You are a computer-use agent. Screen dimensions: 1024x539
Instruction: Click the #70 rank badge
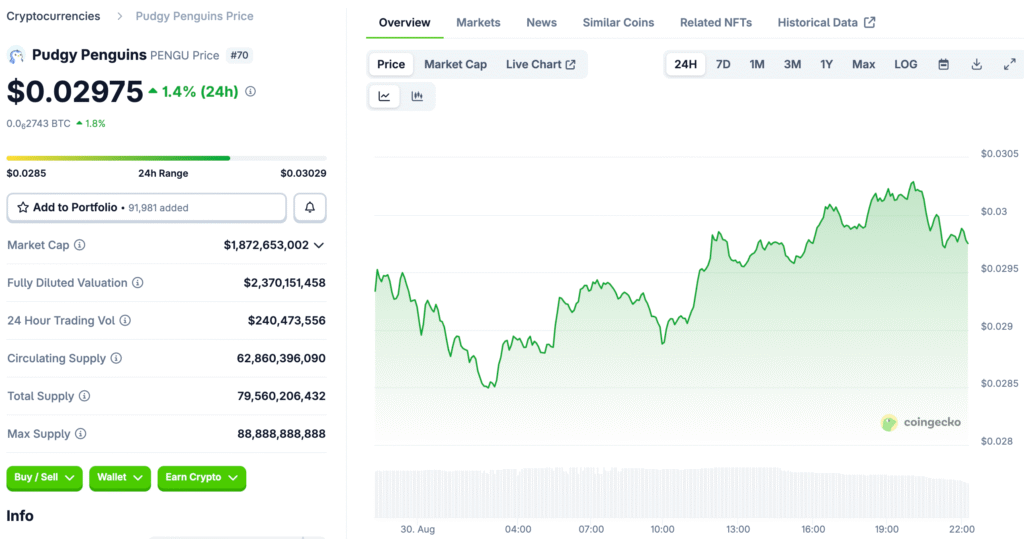pyautogui.click(x=239, y=56)
